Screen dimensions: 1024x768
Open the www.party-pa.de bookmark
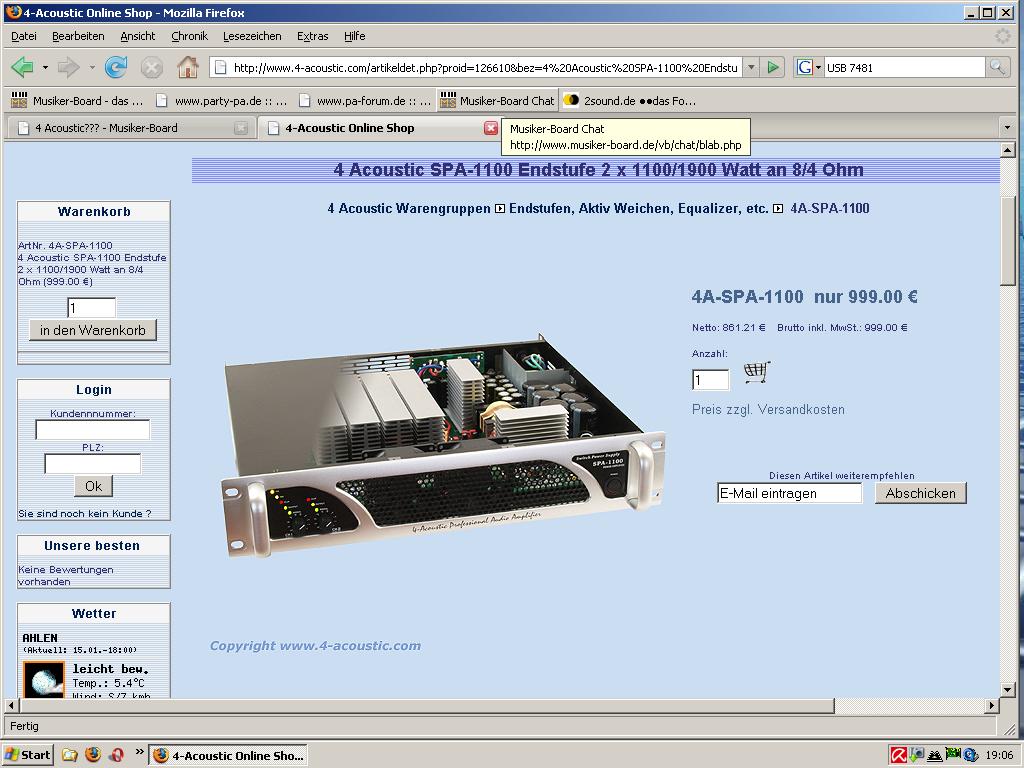click(x=222, y=101)
